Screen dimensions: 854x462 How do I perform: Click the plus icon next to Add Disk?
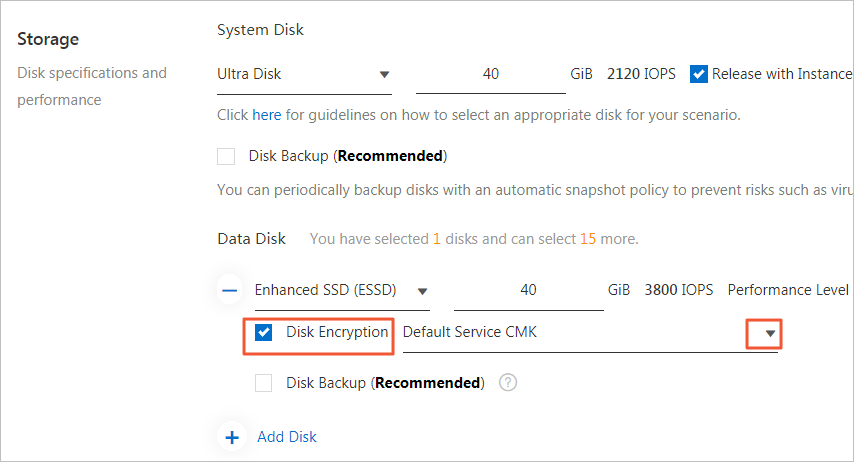click(232, 437)
